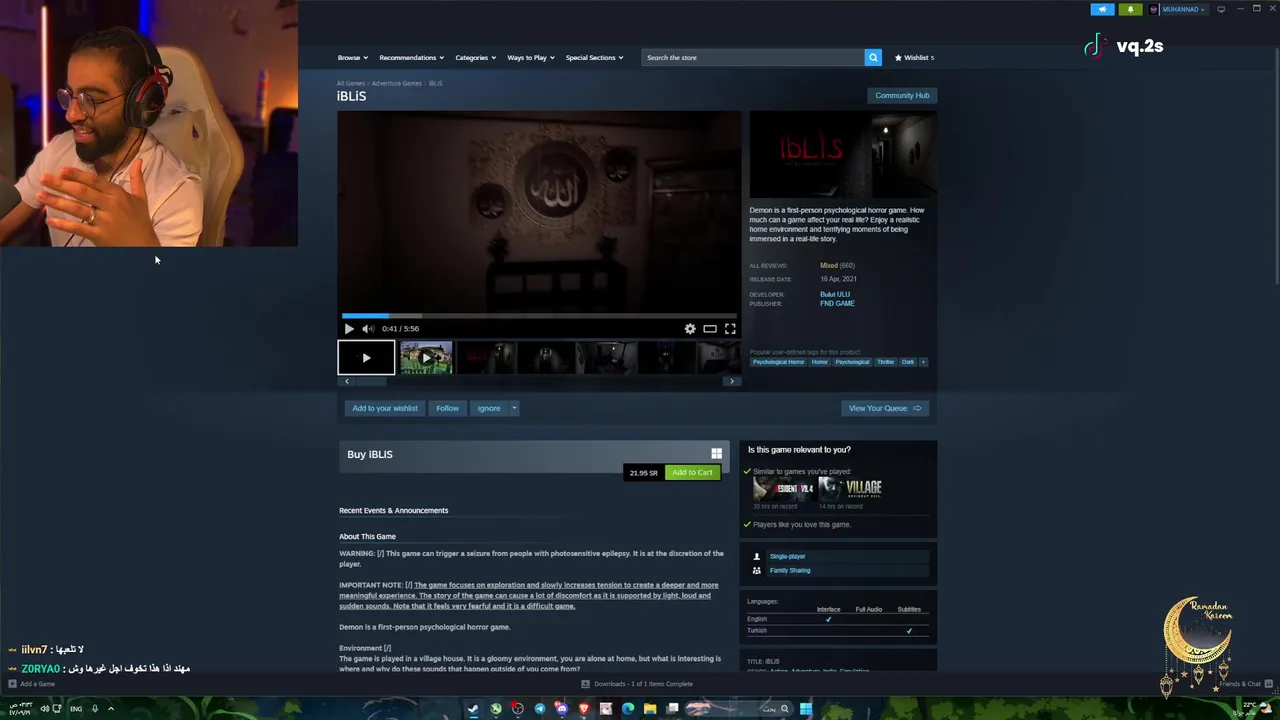
Task: Open the Single-player feature link
Action: tap(787, 556)
